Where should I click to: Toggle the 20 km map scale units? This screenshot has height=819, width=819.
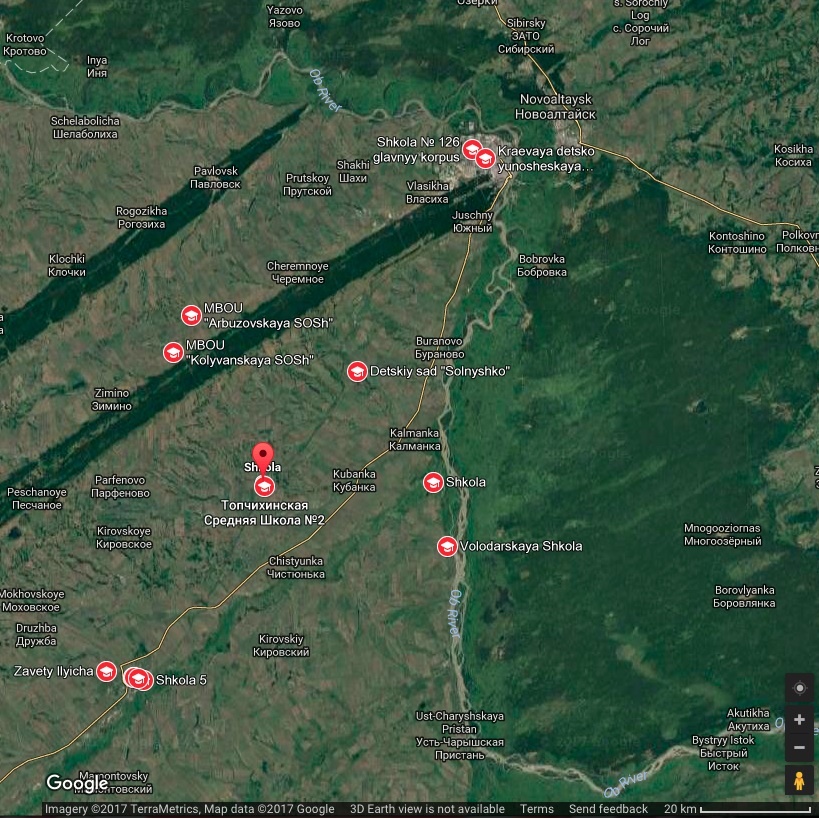(738, 809)
